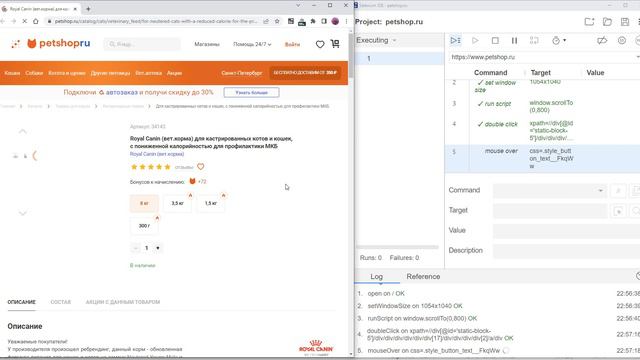Open АКЦИИ С ДАННЫМ ТОВАРОМ tab
The width and height of the screenshot is (640, 360).
(123, 302)
